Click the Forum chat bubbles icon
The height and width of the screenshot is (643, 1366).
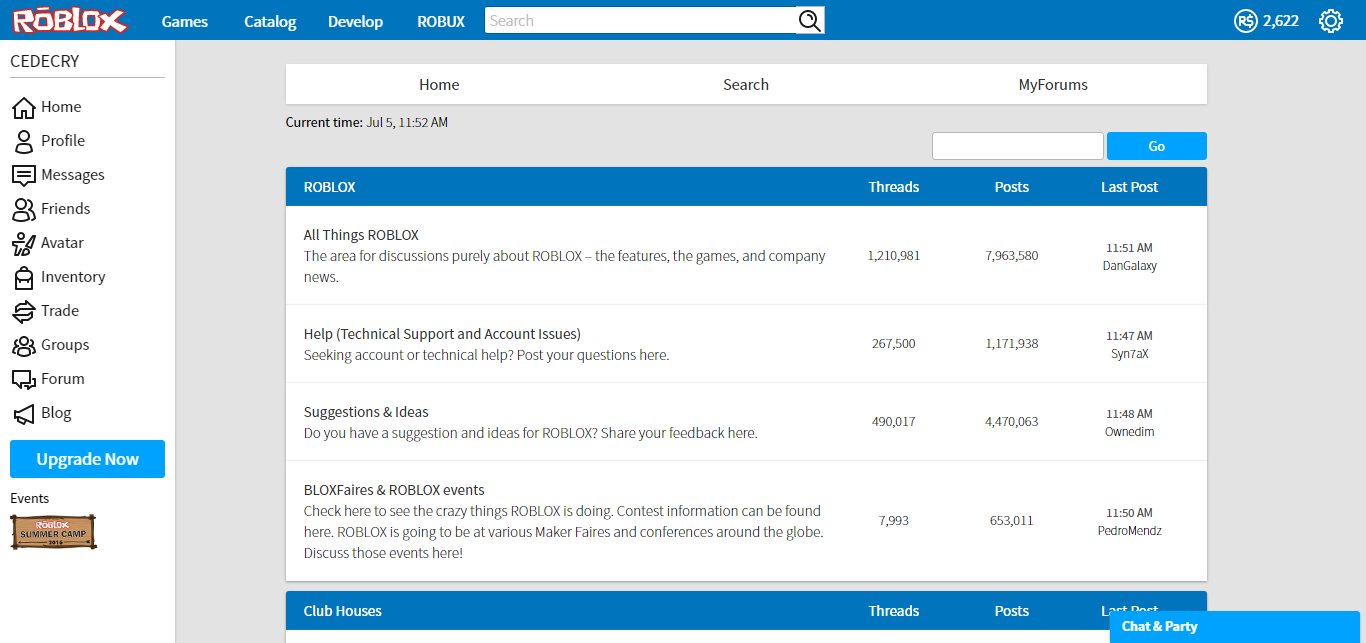pyautogui.click(x=24, y=379)
